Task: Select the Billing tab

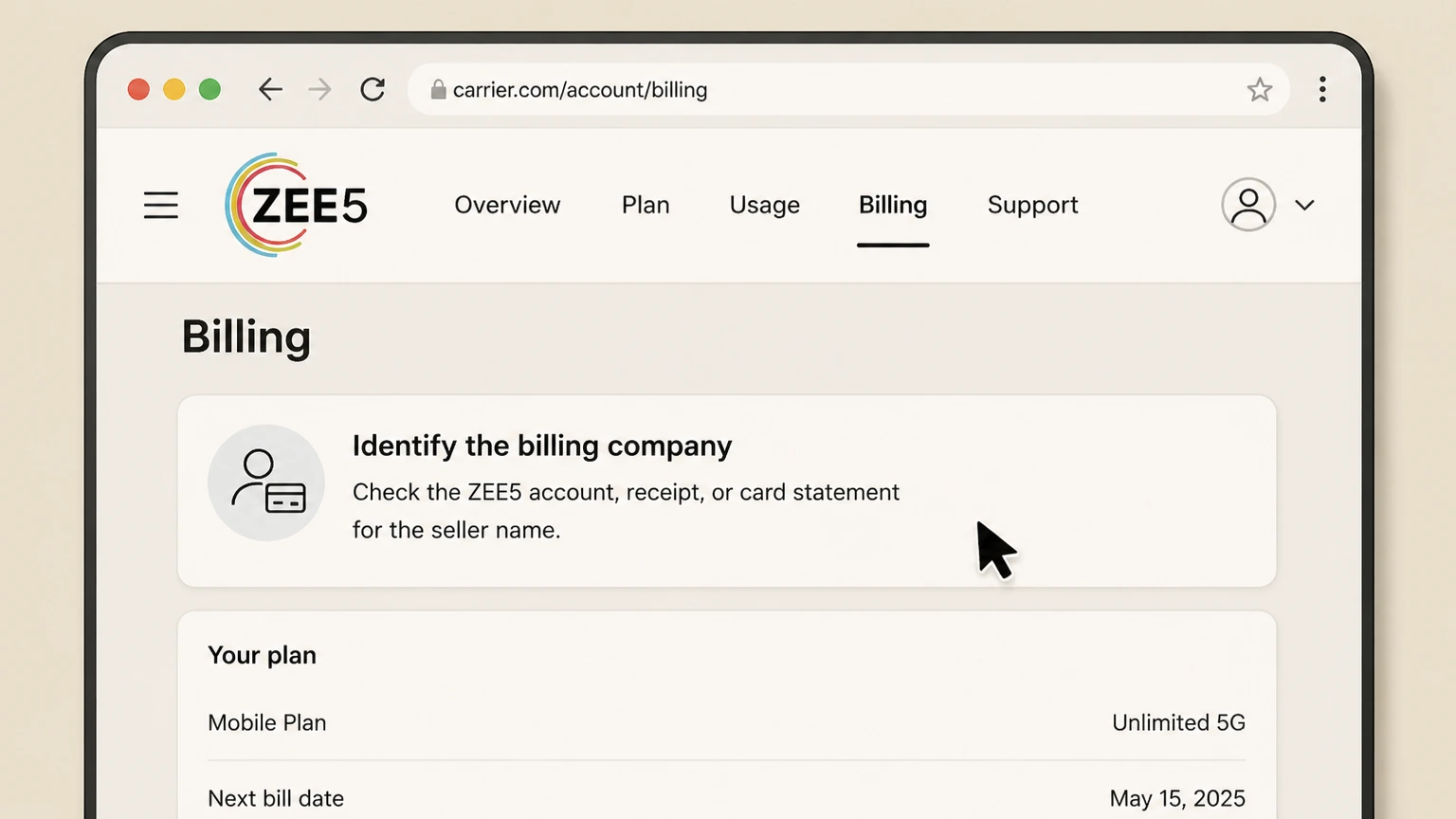Action: coord(893,205)
